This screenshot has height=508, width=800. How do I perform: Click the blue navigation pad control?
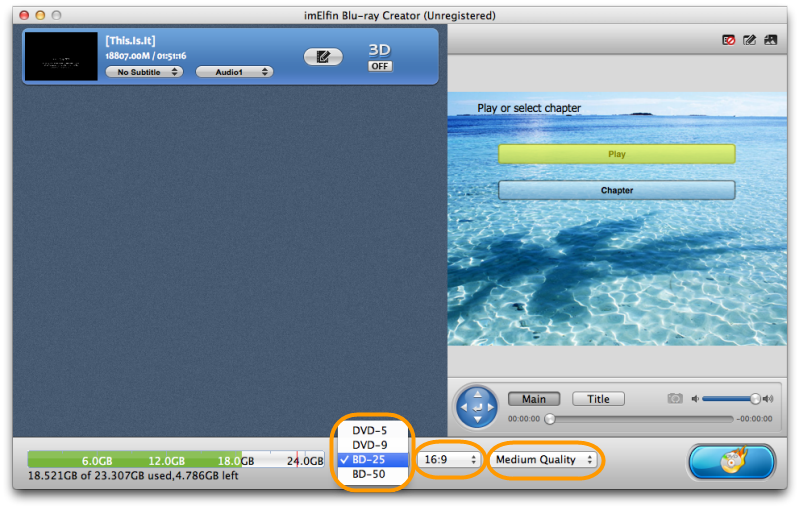tap(477, 407)
